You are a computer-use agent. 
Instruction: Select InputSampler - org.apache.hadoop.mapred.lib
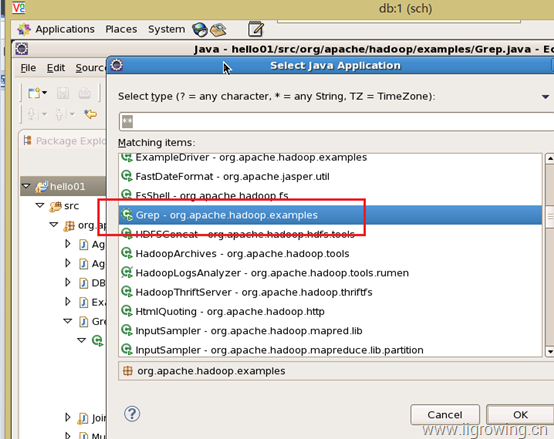(330, 331)
